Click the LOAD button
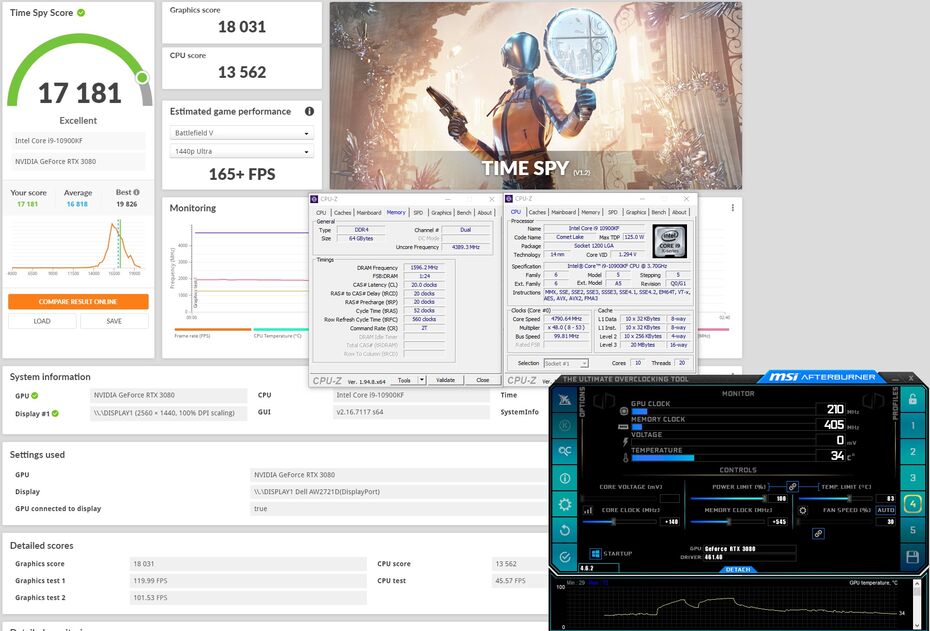Viewport: 930px width, 631px height. pos(42,321)
